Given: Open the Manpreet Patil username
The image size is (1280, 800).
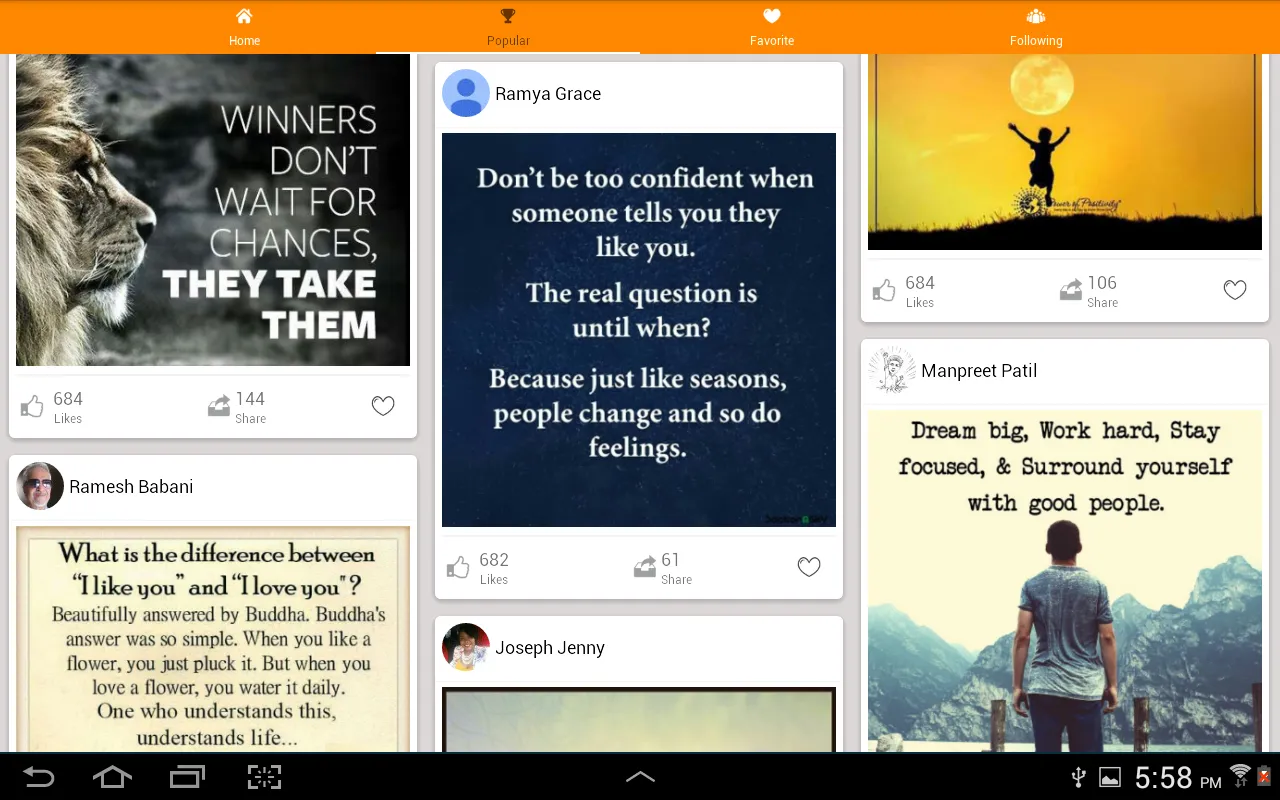Looking at the screenshot, I should click(979, 371).
